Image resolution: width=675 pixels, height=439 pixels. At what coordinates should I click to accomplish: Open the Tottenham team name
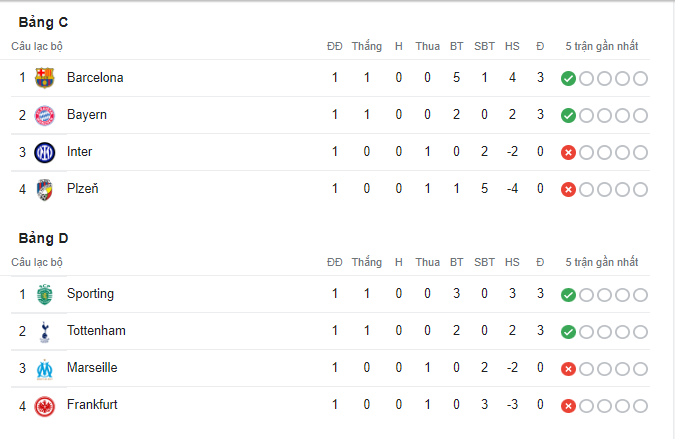point(96,331)
